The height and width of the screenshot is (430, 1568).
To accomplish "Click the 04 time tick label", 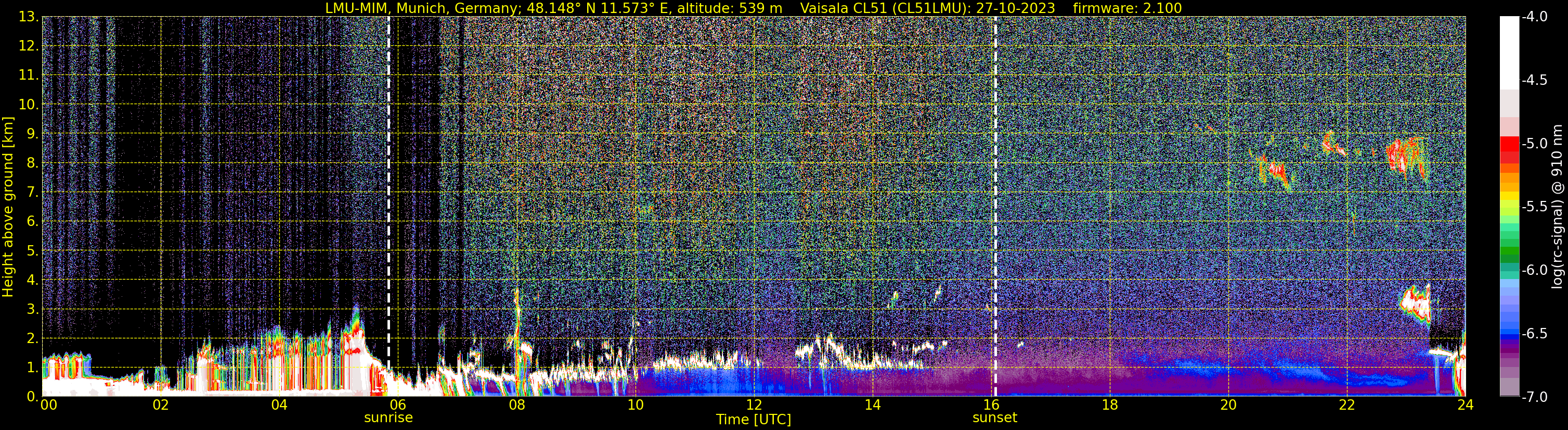I will click(279, 405).
